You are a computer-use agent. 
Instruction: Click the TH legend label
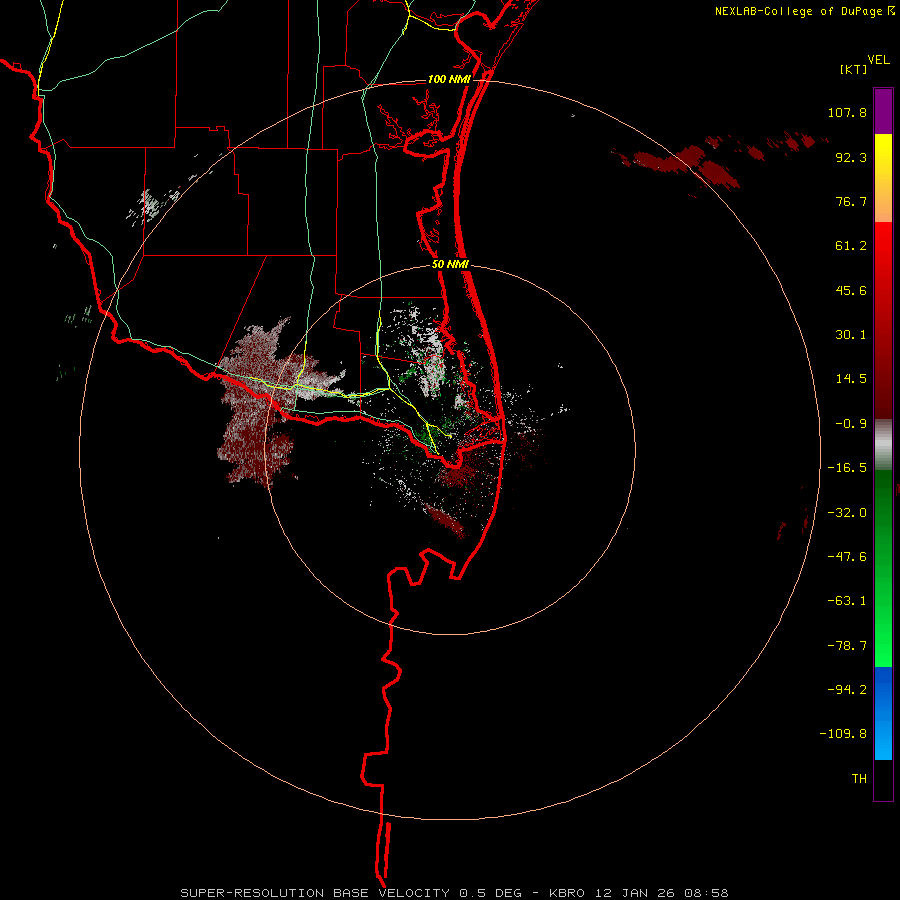(x=859, y=779)
